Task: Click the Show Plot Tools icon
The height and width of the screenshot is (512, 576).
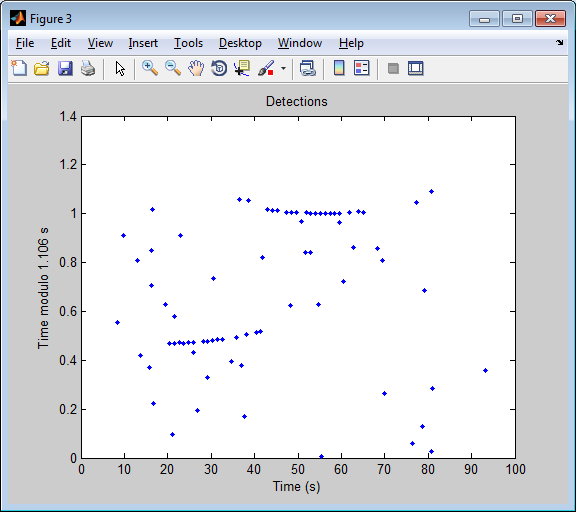Action: coord(416,68)
